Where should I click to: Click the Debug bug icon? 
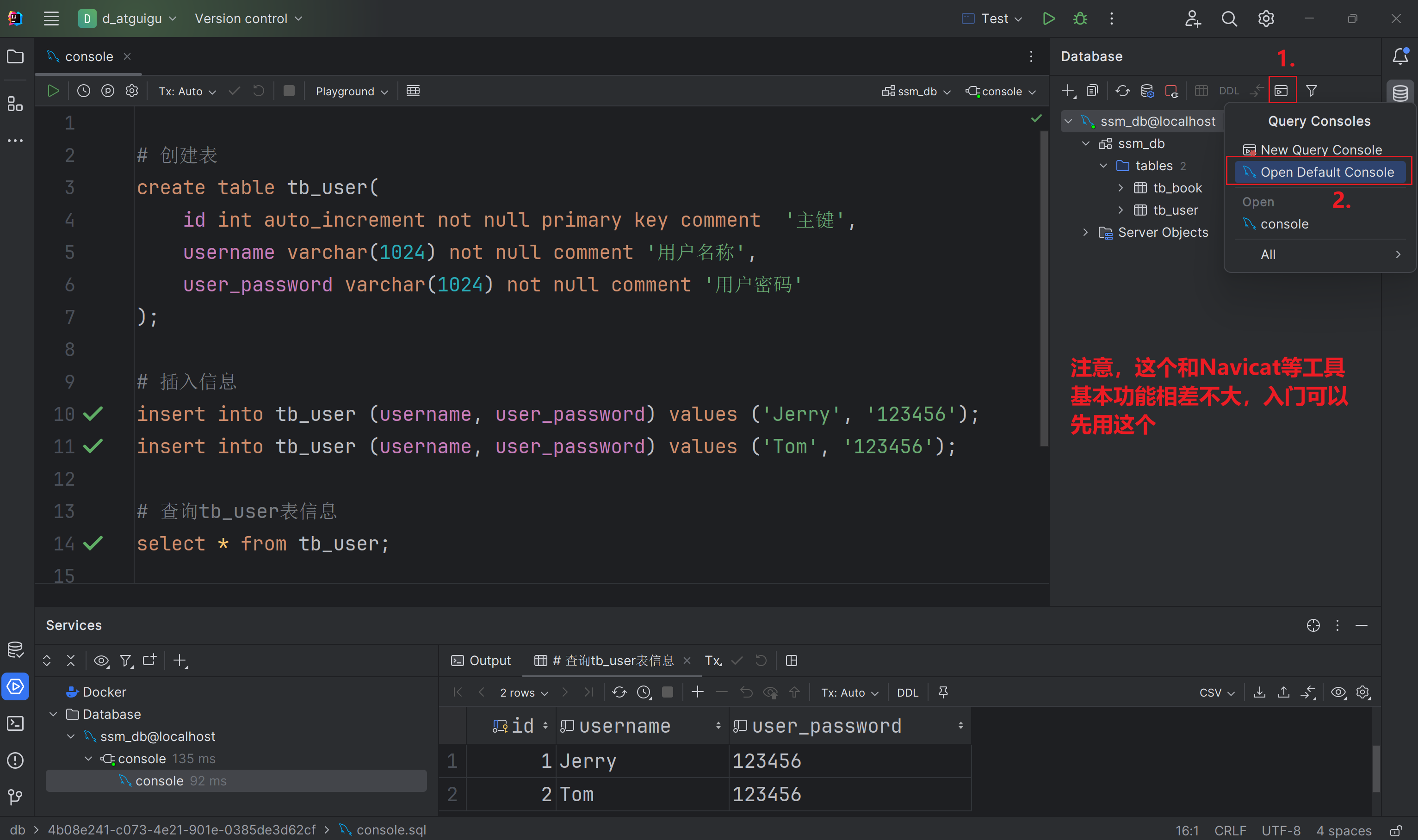pyautogui.click(x=1080, y=19)
